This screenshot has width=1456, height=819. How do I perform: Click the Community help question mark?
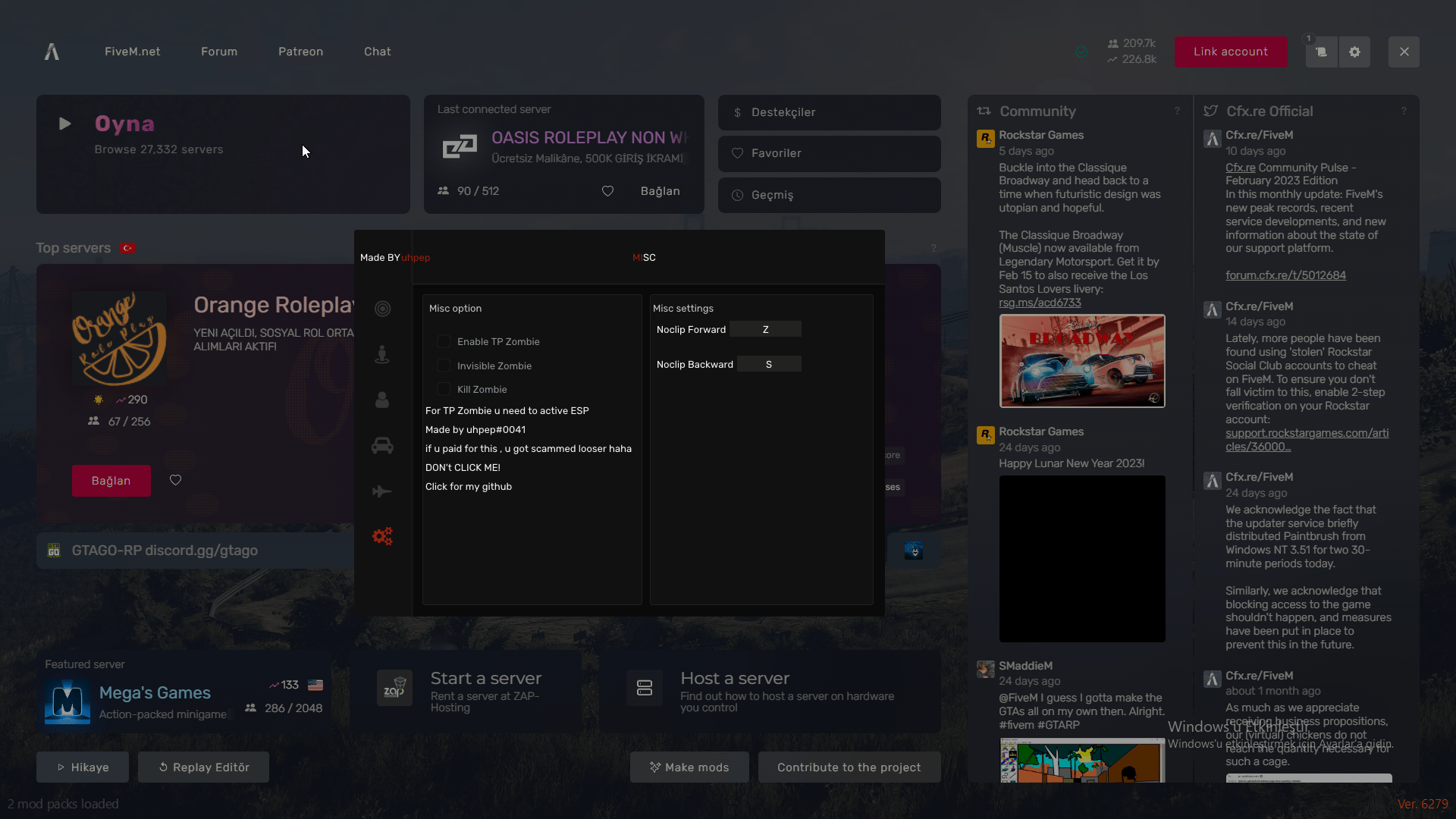(1177, 111)
